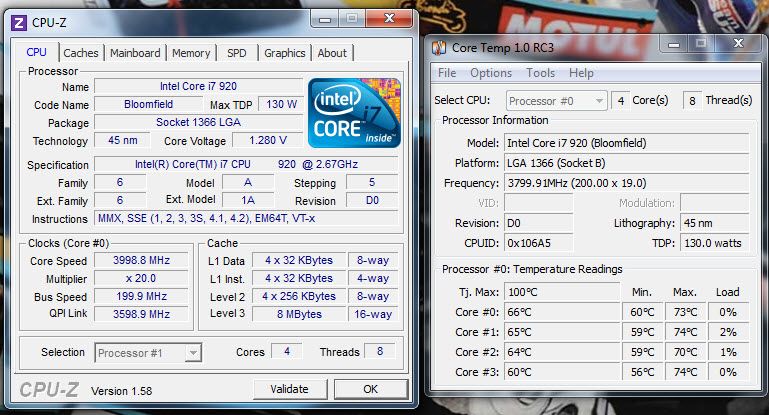Click the Instructions field listing MMX, SSE
769x415 pixels.
click(x=246, y=218)
